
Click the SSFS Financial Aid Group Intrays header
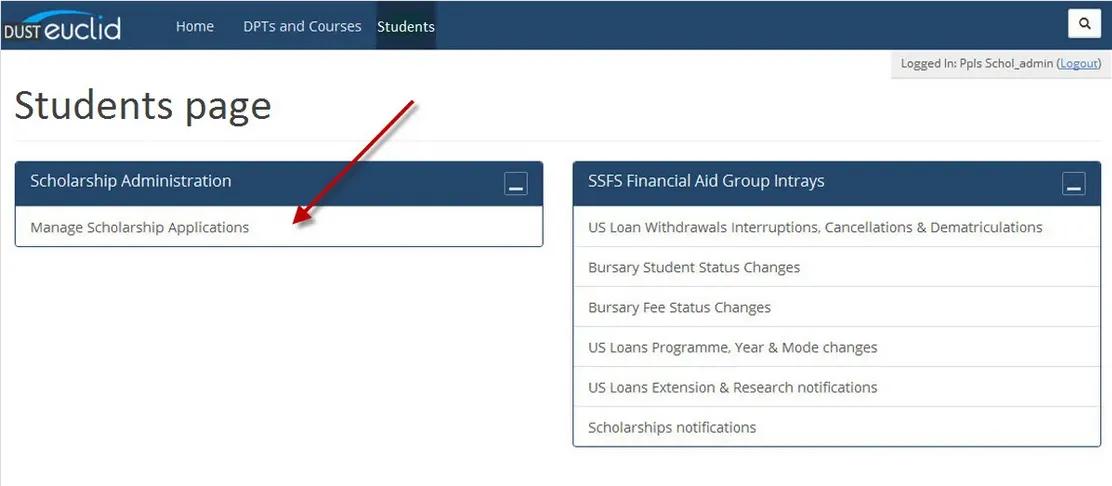(706, 181)
